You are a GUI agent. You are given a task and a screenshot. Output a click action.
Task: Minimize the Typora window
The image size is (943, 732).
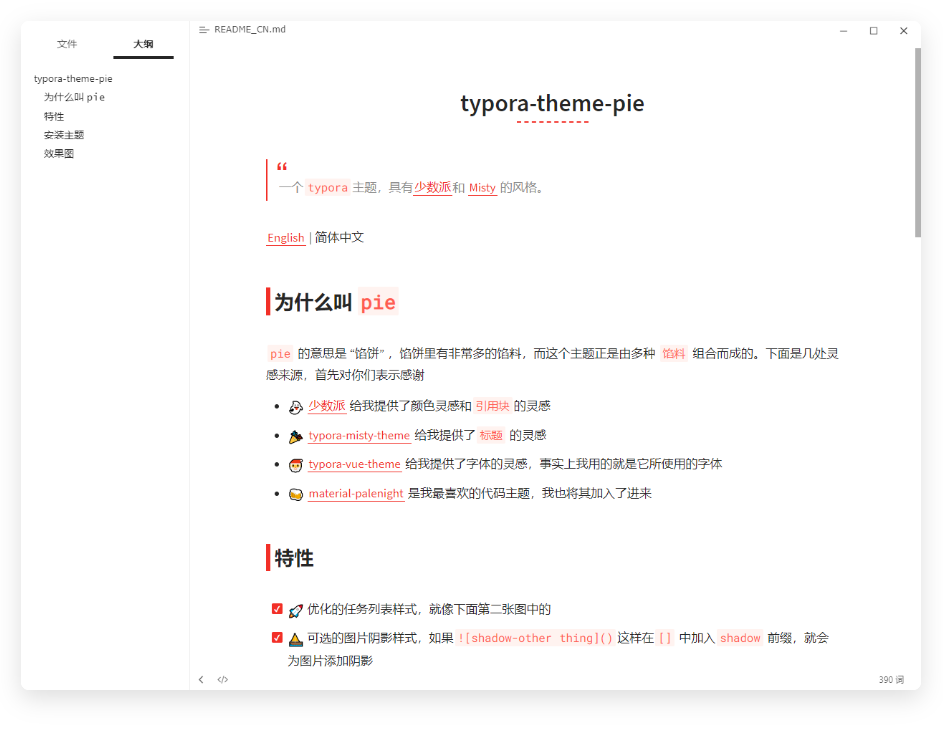pos(844,31)
